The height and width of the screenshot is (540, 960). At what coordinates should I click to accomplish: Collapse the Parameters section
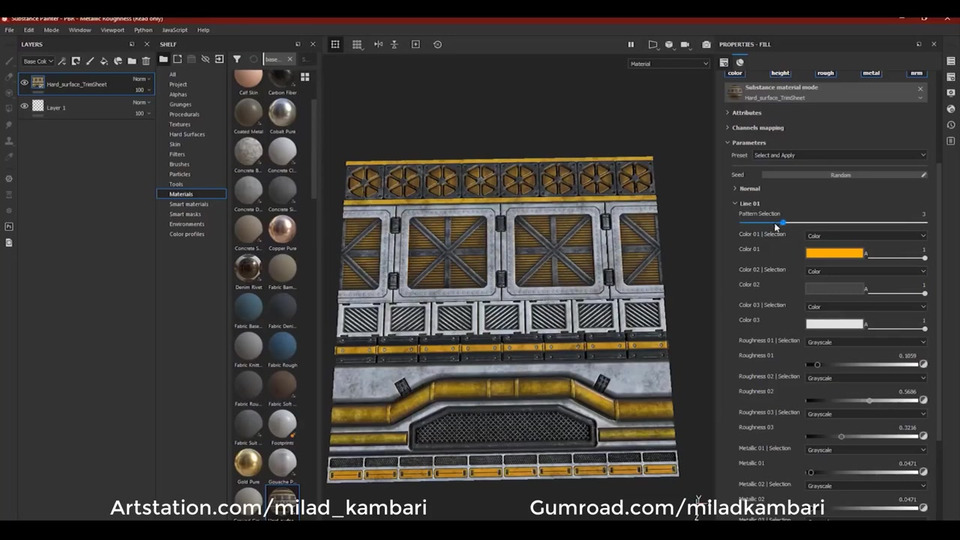pyautogui.click(x=748, y=143)
